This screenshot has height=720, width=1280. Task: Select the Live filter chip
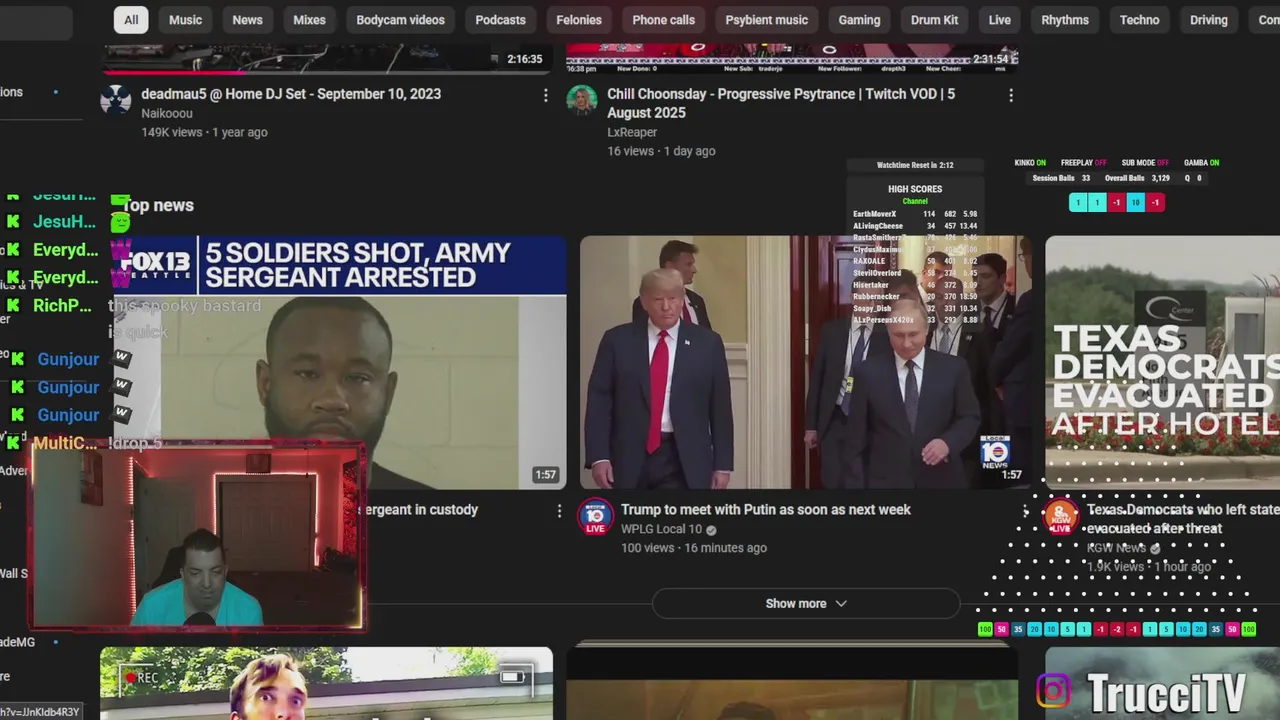999,20
